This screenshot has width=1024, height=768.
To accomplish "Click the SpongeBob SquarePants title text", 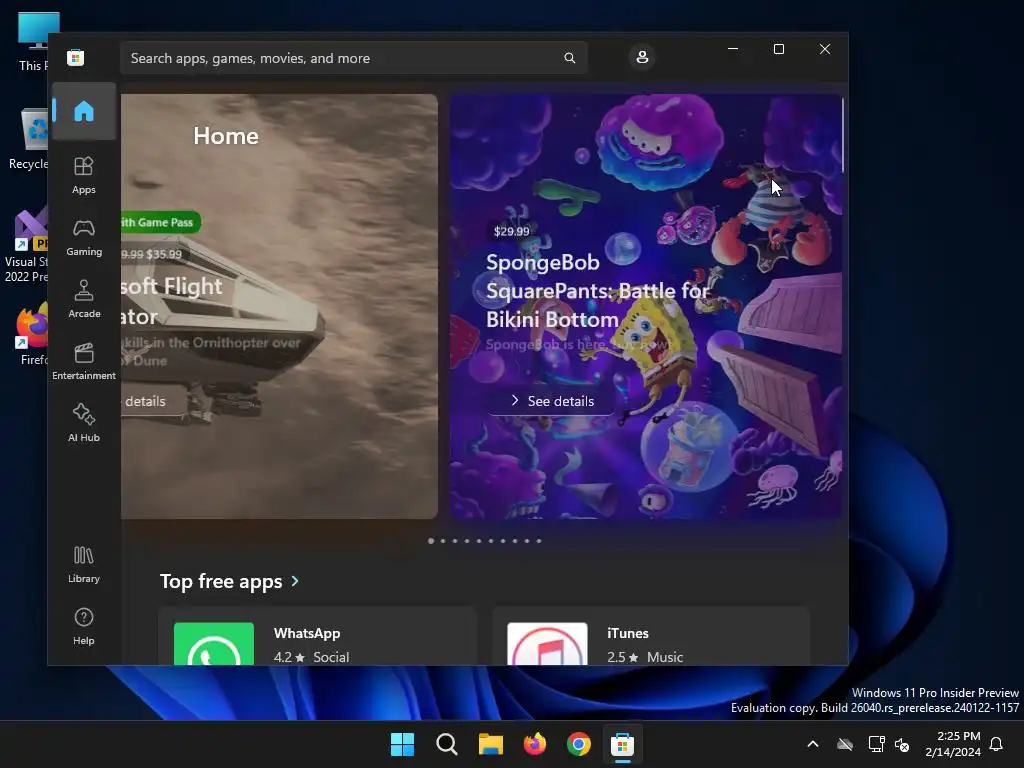I will (597, 291).
